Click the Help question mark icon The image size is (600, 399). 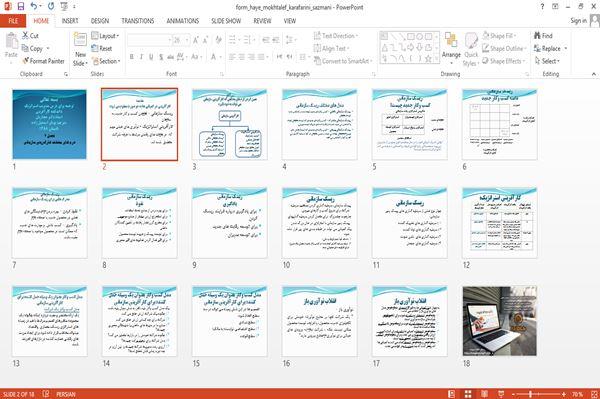pyautogui.click(x=542, y=7)
